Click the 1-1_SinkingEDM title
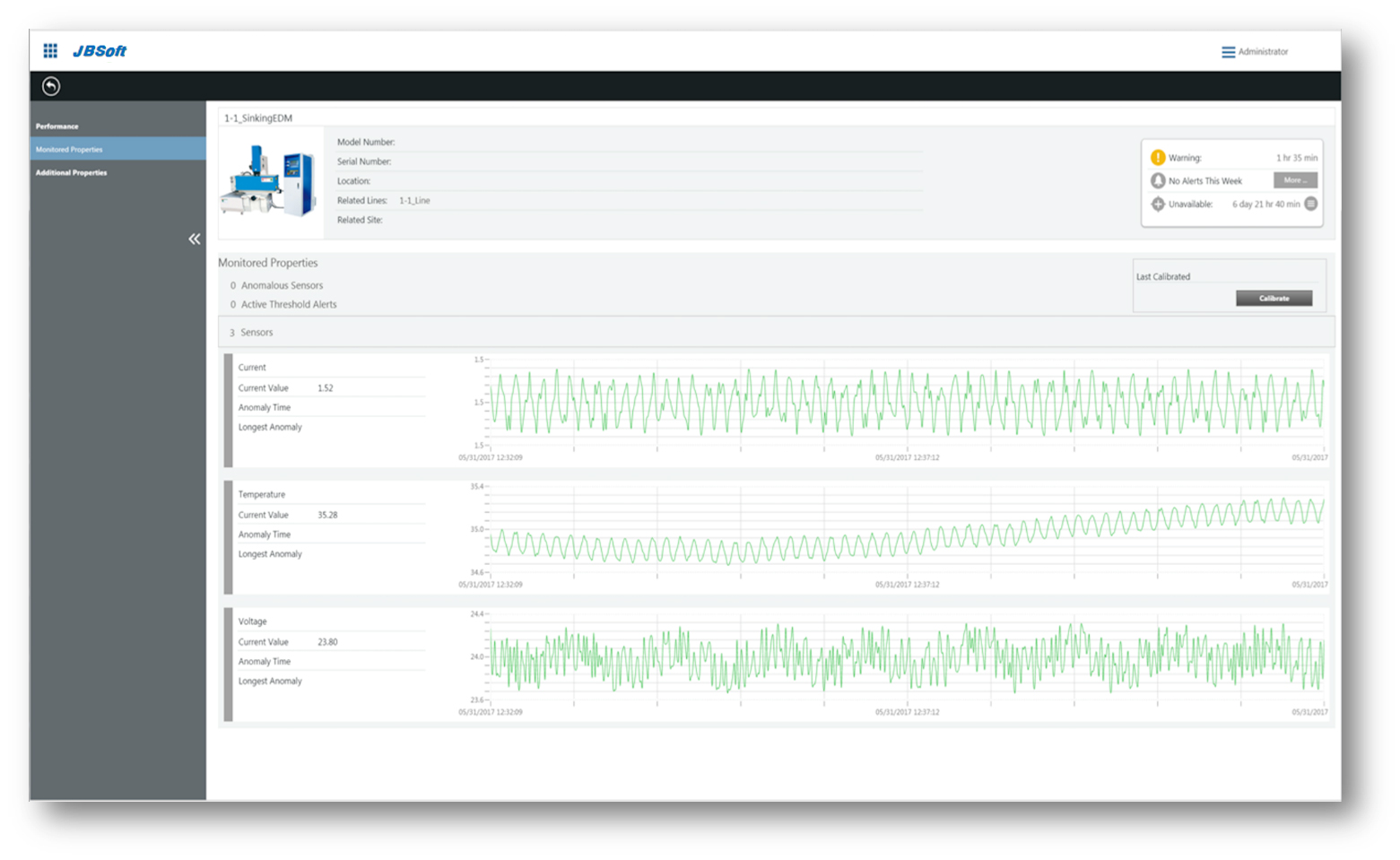Image resolution: width=1400 pixels, height=860 pixels. tap(258, 117)
